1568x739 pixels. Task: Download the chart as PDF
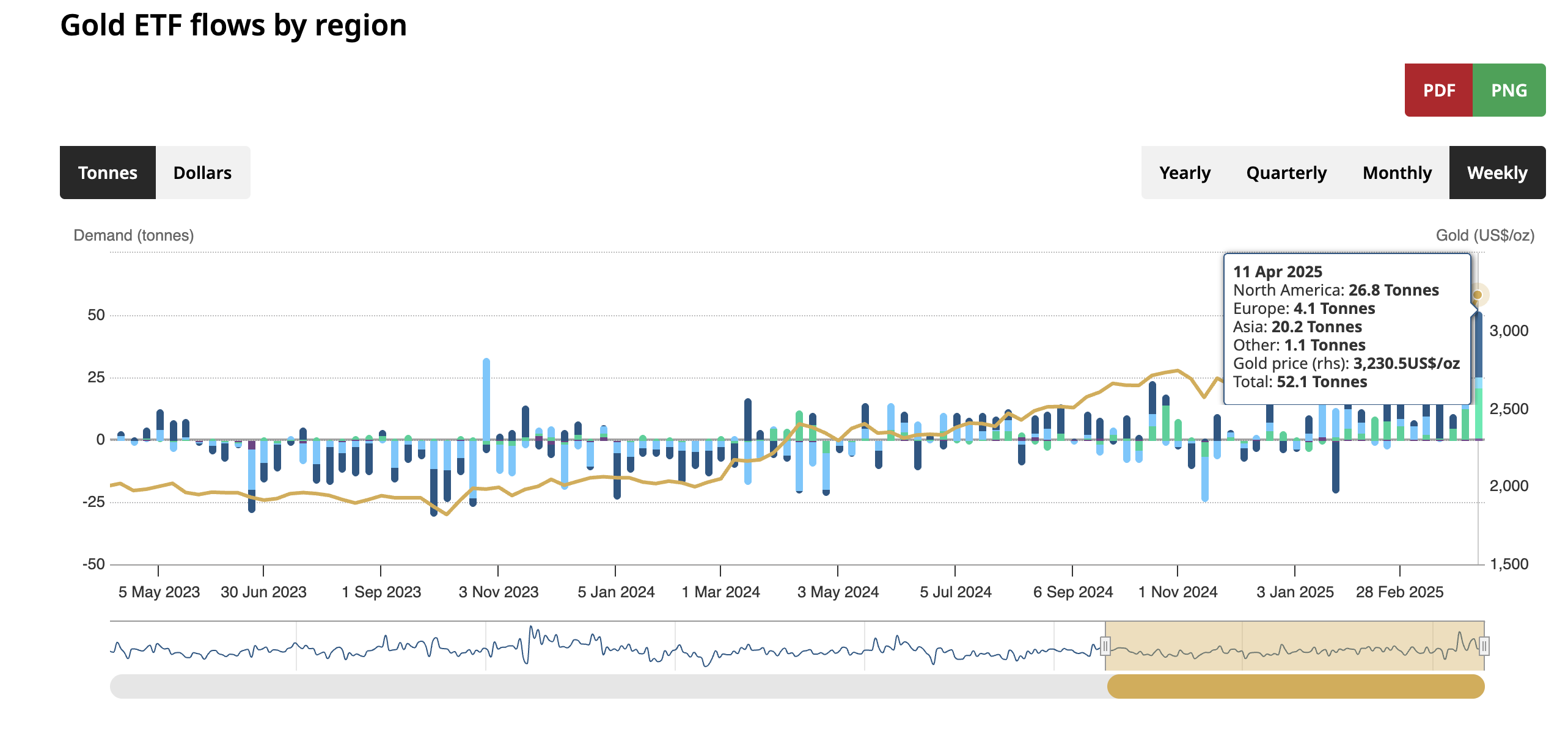(x=1438, y=90)
